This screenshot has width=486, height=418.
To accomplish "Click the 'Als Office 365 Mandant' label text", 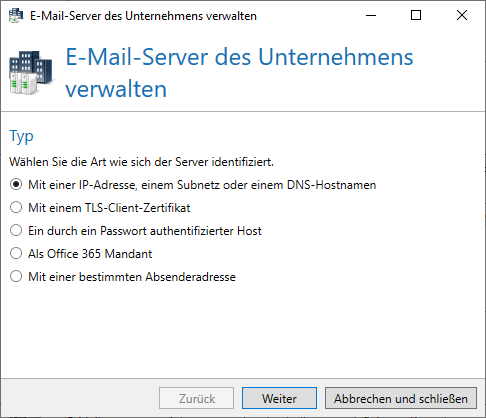I will coord(90,254).
